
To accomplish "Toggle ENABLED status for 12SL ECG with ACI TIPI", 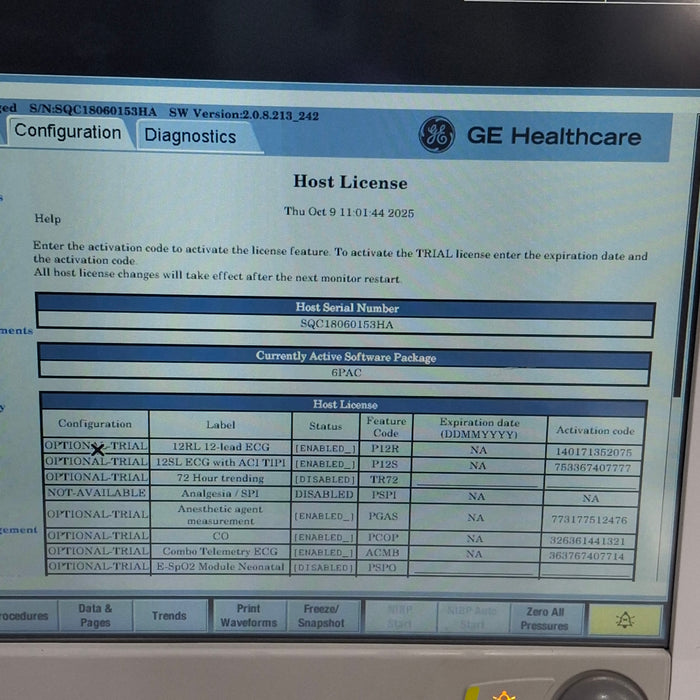I will click(325, 464).
